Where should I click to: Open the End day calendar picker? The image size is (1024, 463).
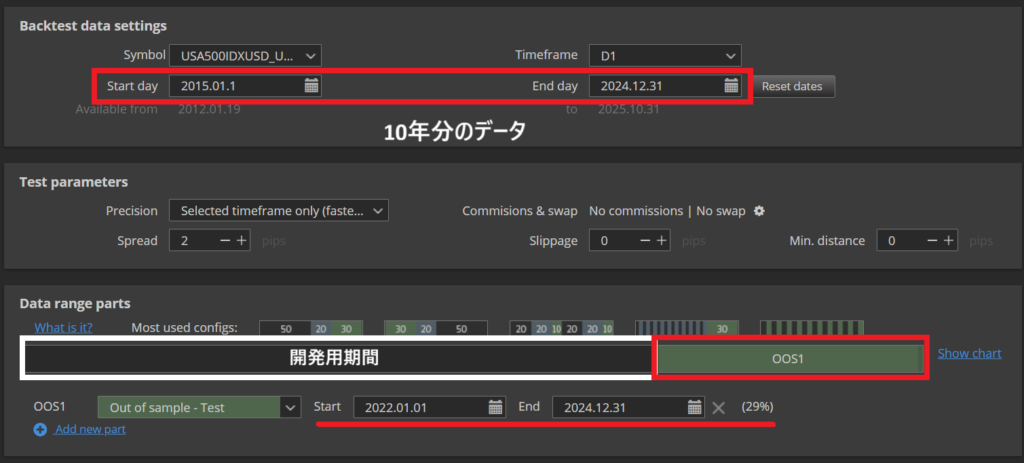(x=731, y=86)
